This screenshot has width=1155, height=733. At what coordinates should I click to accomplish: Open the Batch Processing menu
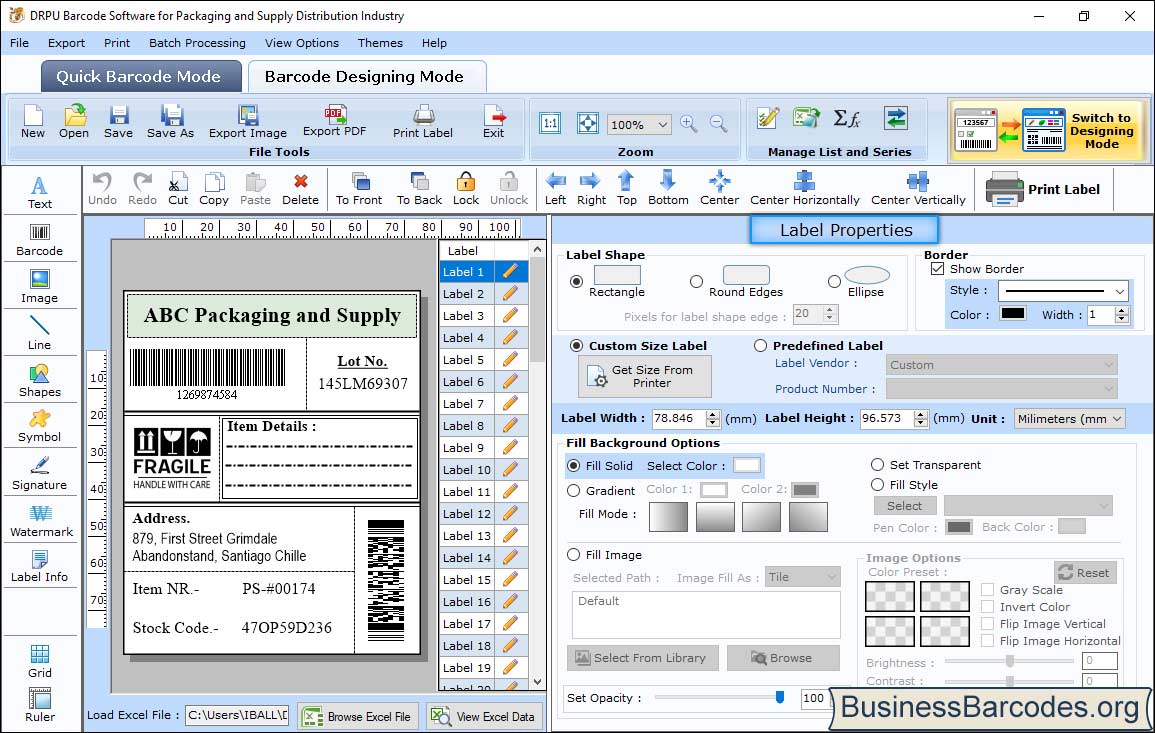click(x=197, y=43)
